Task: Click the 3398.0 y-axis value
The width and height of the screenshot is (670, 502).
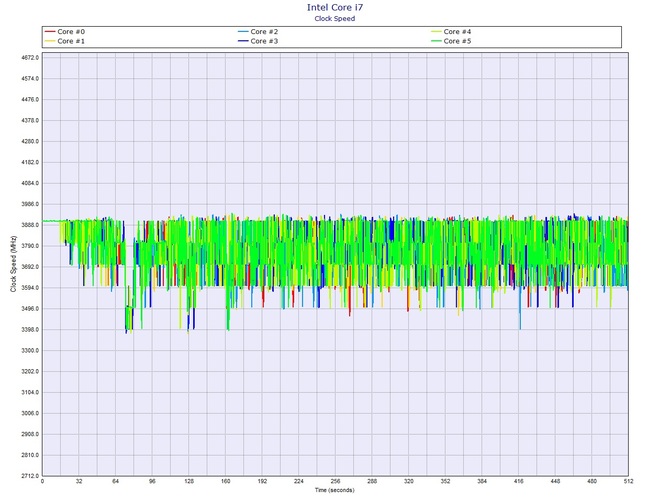Action: [x=30, y=330]
